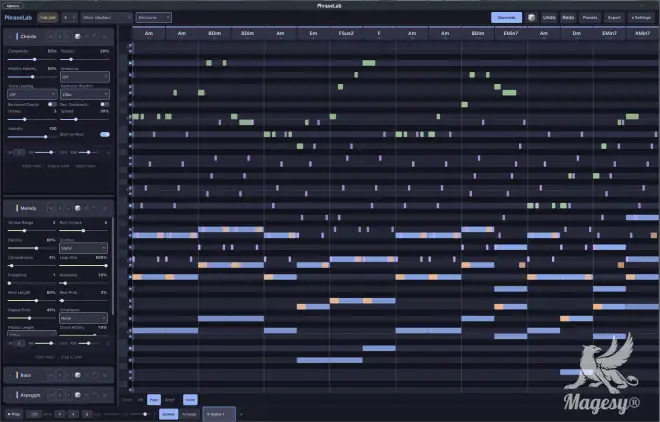Adjust the Melody Leap Size slider
This screenshot has height=422, width=660.
tap(83, 265)
